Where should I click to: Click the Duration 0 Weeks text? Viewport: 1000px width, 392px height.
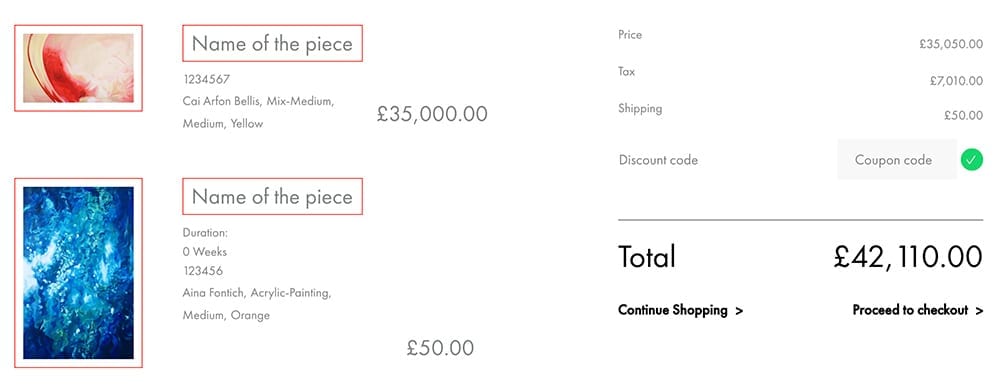[205, 242]
